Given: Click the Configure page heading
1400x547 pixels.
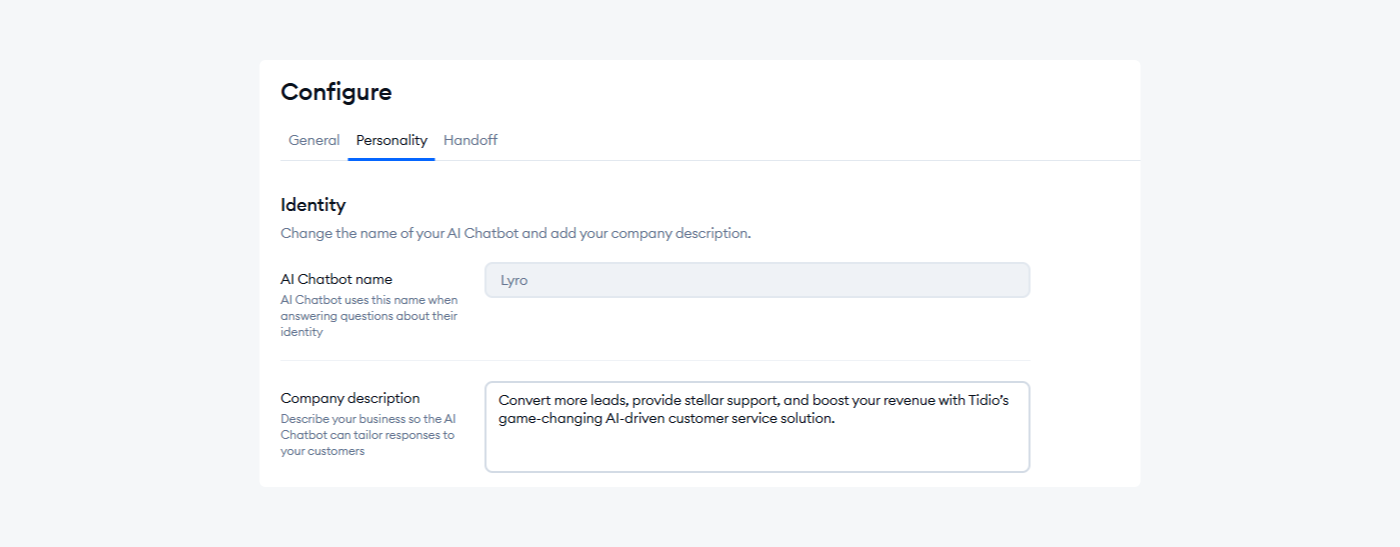Looking at the screenshot, I should pyautogui.click(x=336, y=92).
